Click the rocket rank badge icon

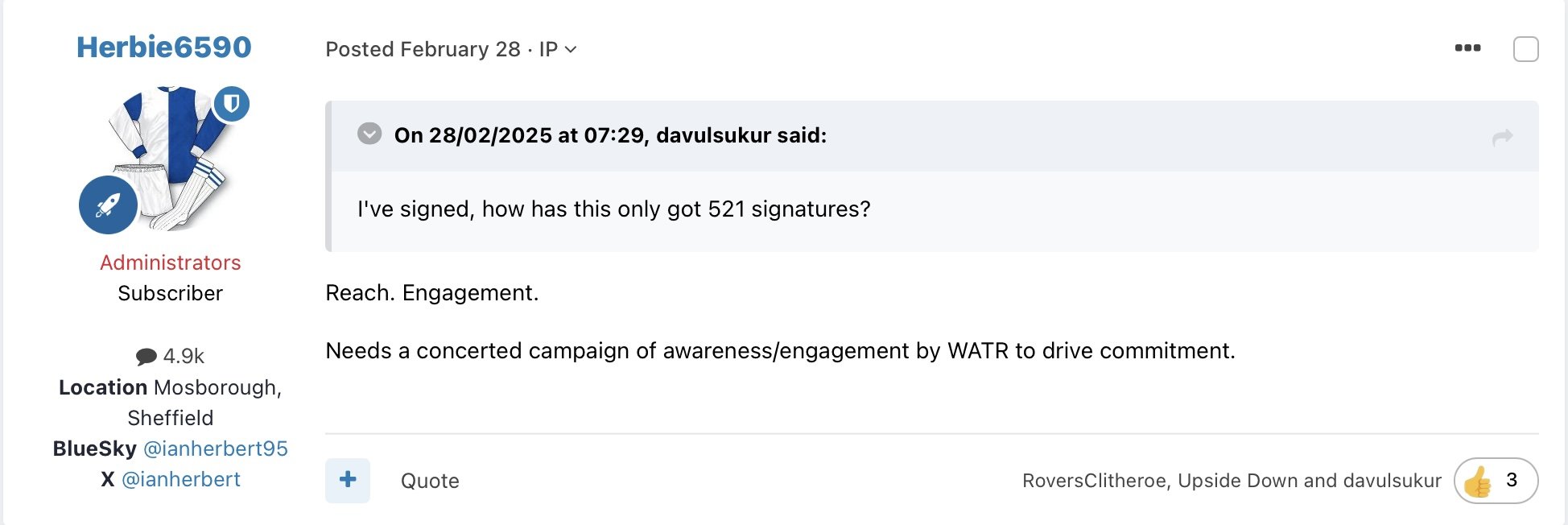[108, 205]
